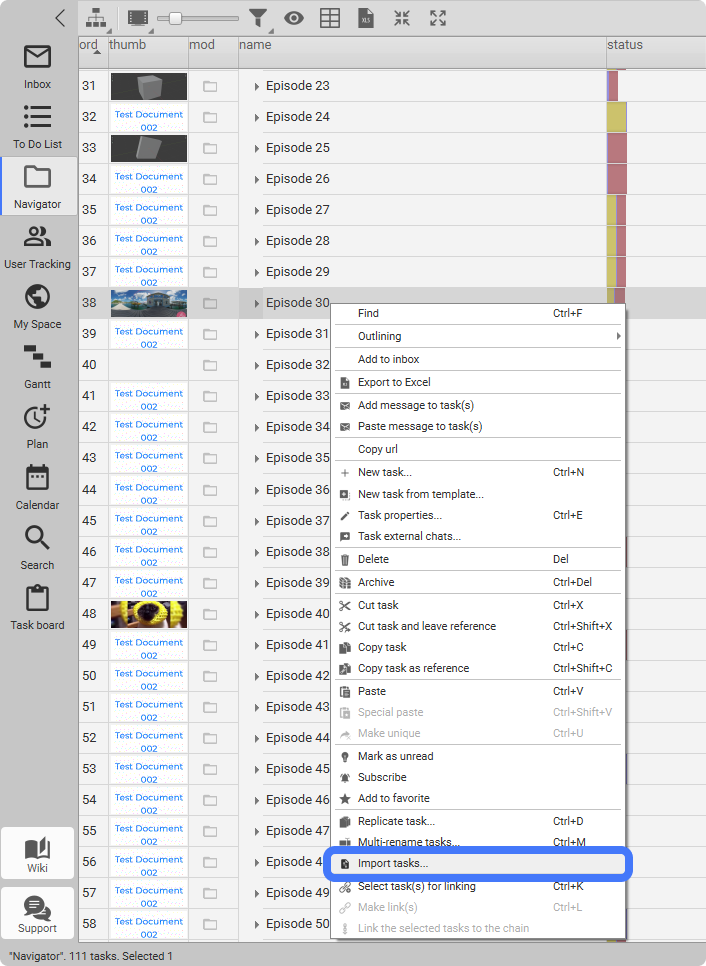Select the Episode 29 row name
The image size is (706, 966).
click(298, 272)
